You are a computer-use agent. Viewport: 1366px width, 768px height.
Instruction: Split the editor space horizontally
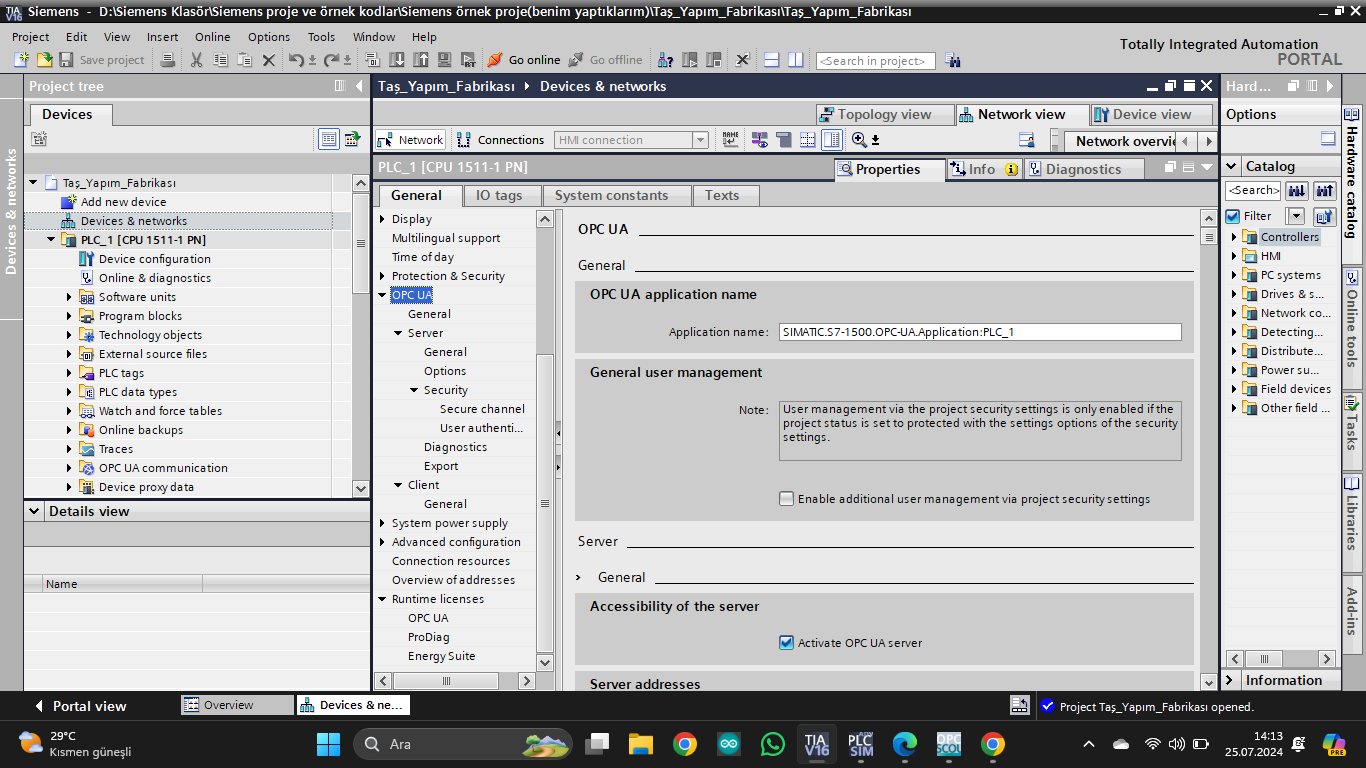pyautogui.click(x=771, y=60)
